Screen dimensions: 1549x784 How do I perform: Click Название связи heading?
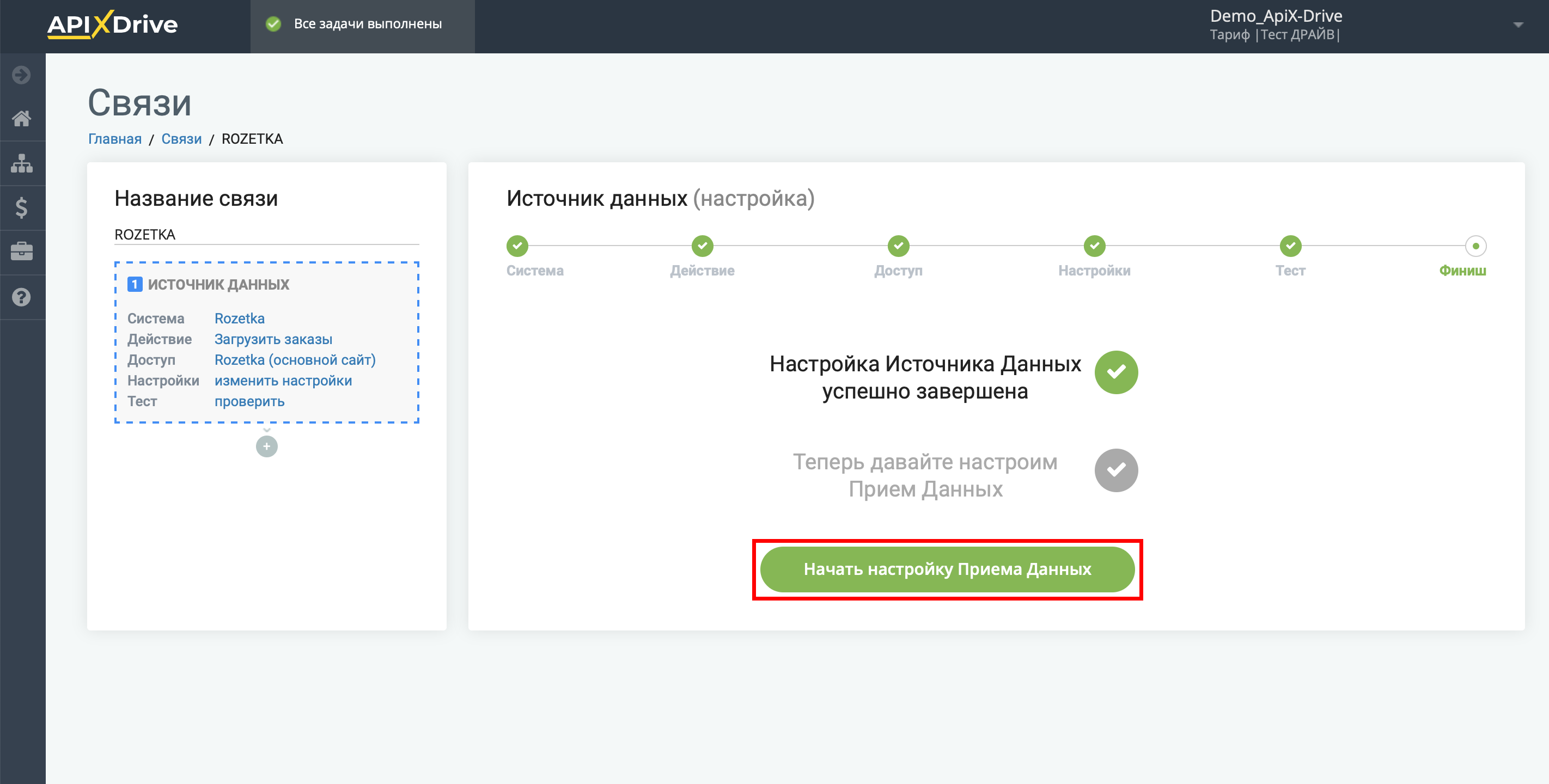click(196, 198)
